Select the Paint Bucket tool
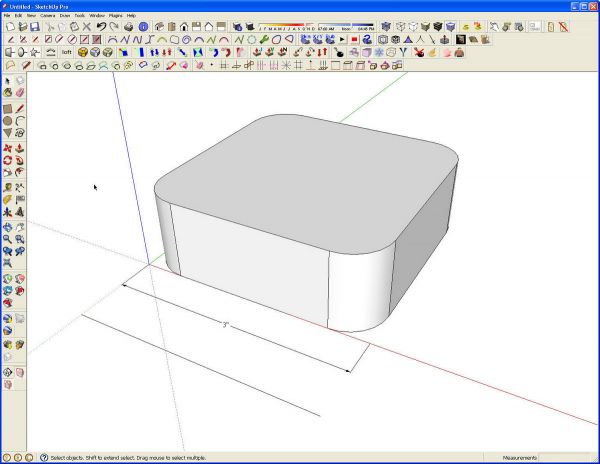 [8, 92]
